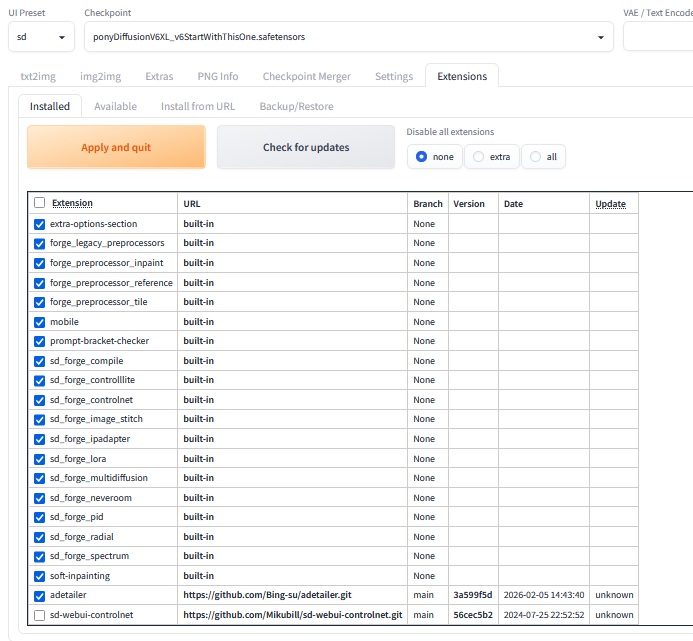The height and width of the screenshot is (641, 693).
Task: Click Check for updates button
Action: (306, 147)
